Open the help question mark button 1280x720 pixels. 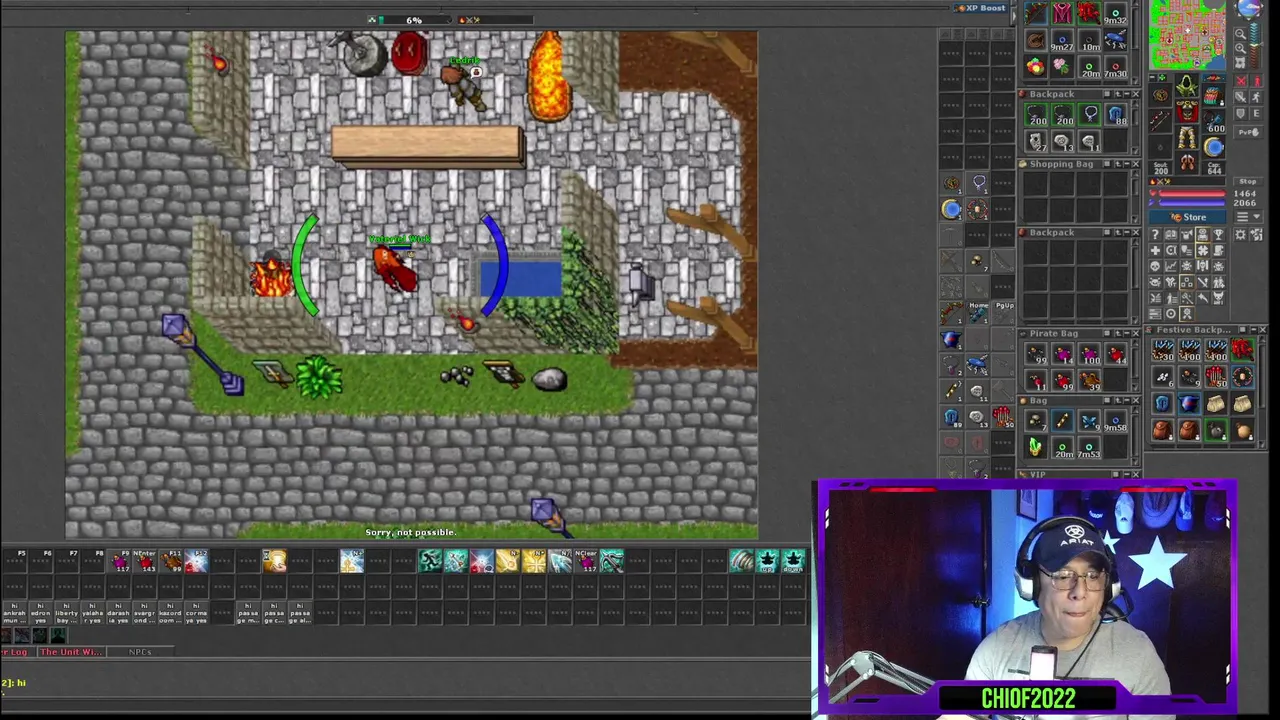[1156, 235]
